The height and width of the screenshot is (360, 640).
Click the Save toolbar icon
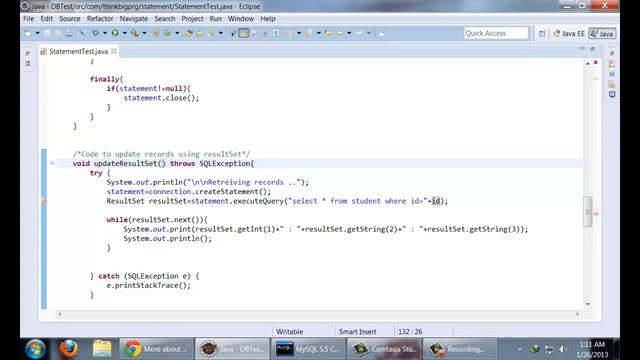[47, 33]
